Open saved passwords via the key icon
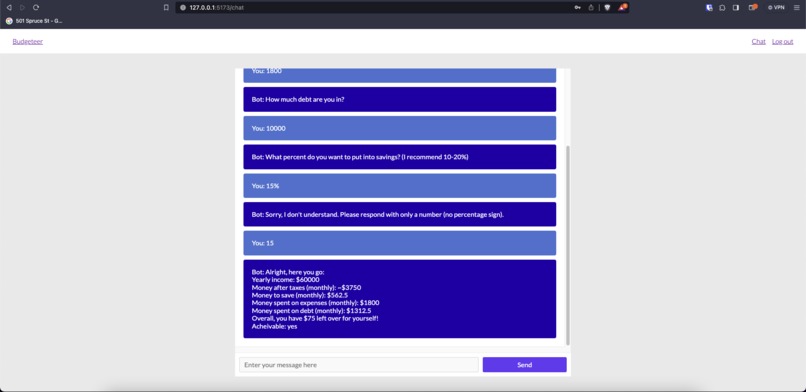Image resolution: width=806 pixels, height=392 pixels. click(x=578, y=8)
